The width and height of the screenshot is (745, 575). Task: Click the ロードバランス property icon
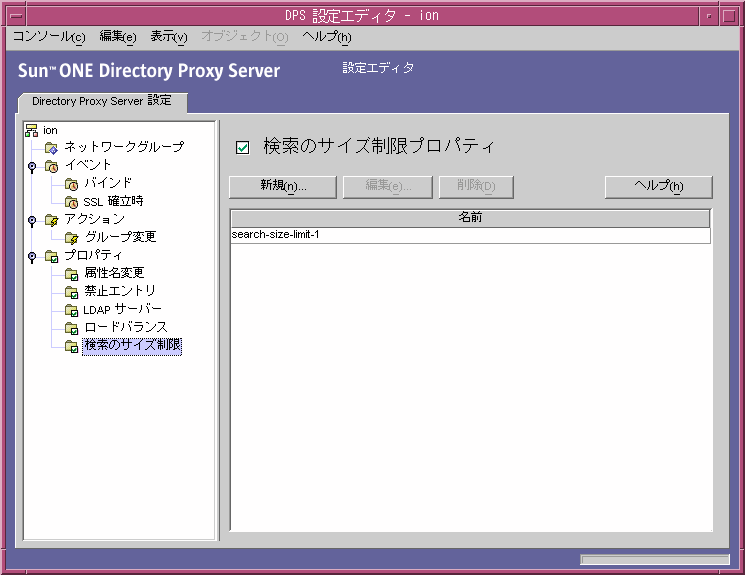point(71,328)
